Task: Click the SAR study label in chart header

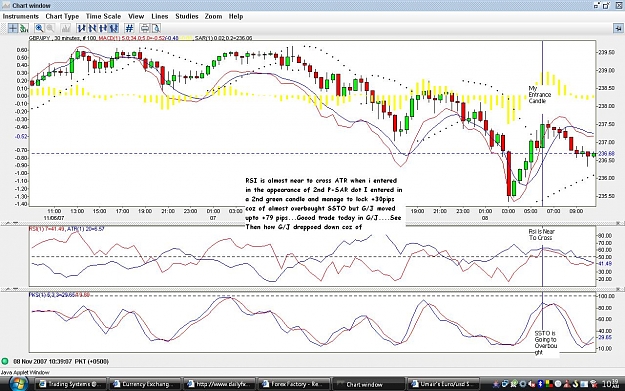Action: coord(224,38)
